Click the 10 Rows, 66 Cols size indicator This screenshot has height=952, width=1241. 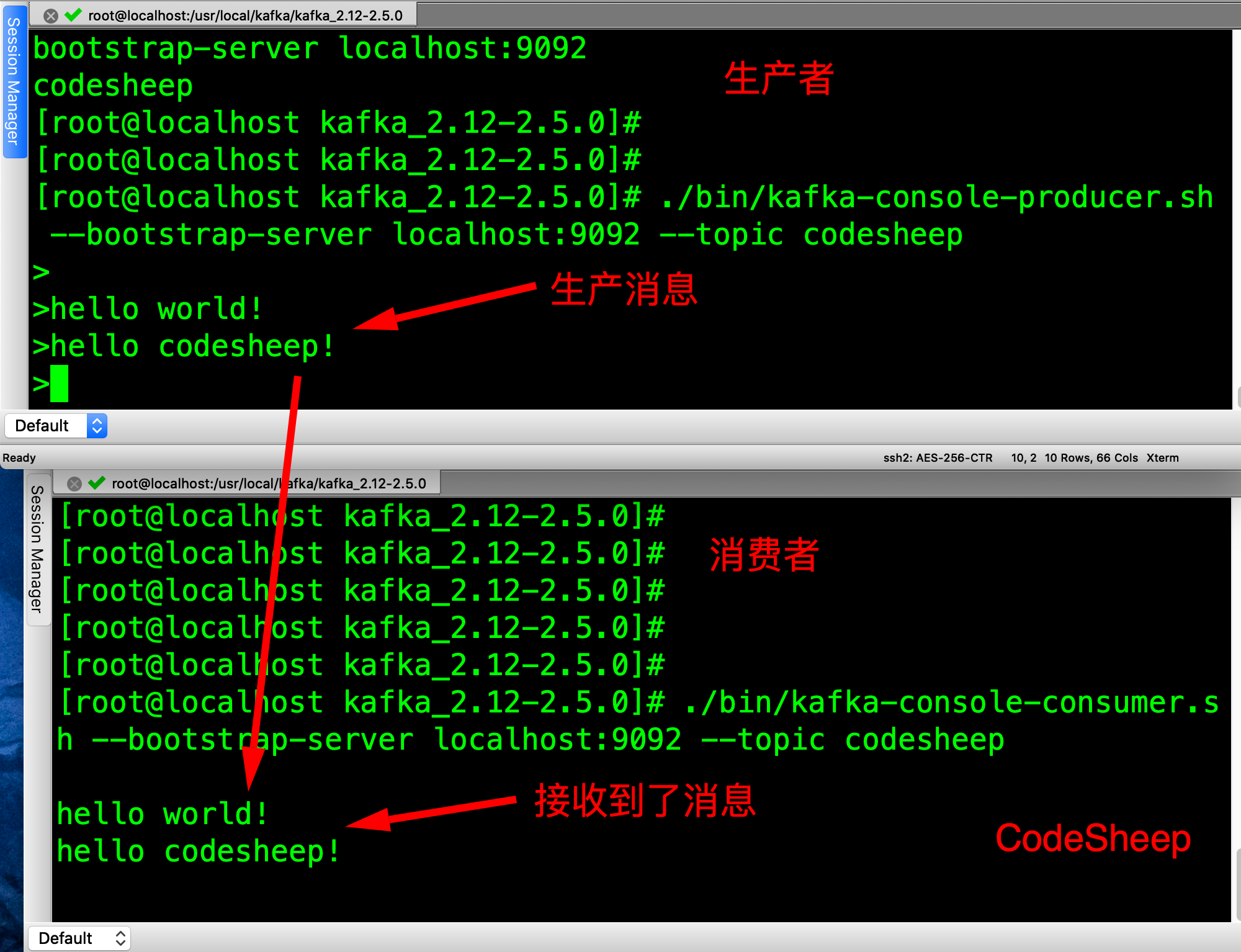point(1092,458)
